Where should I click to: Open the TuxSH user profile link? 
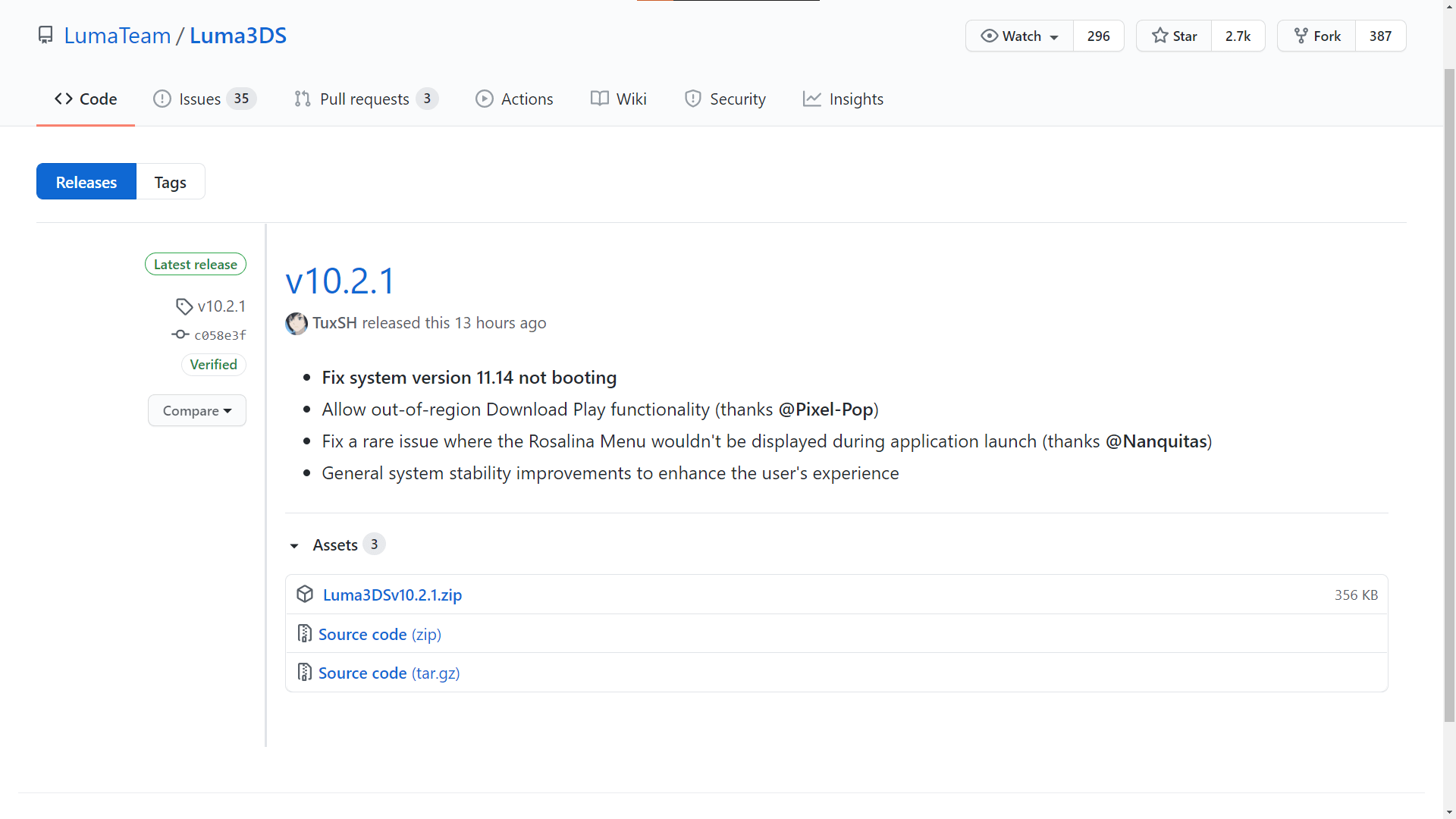pos(334,323)
